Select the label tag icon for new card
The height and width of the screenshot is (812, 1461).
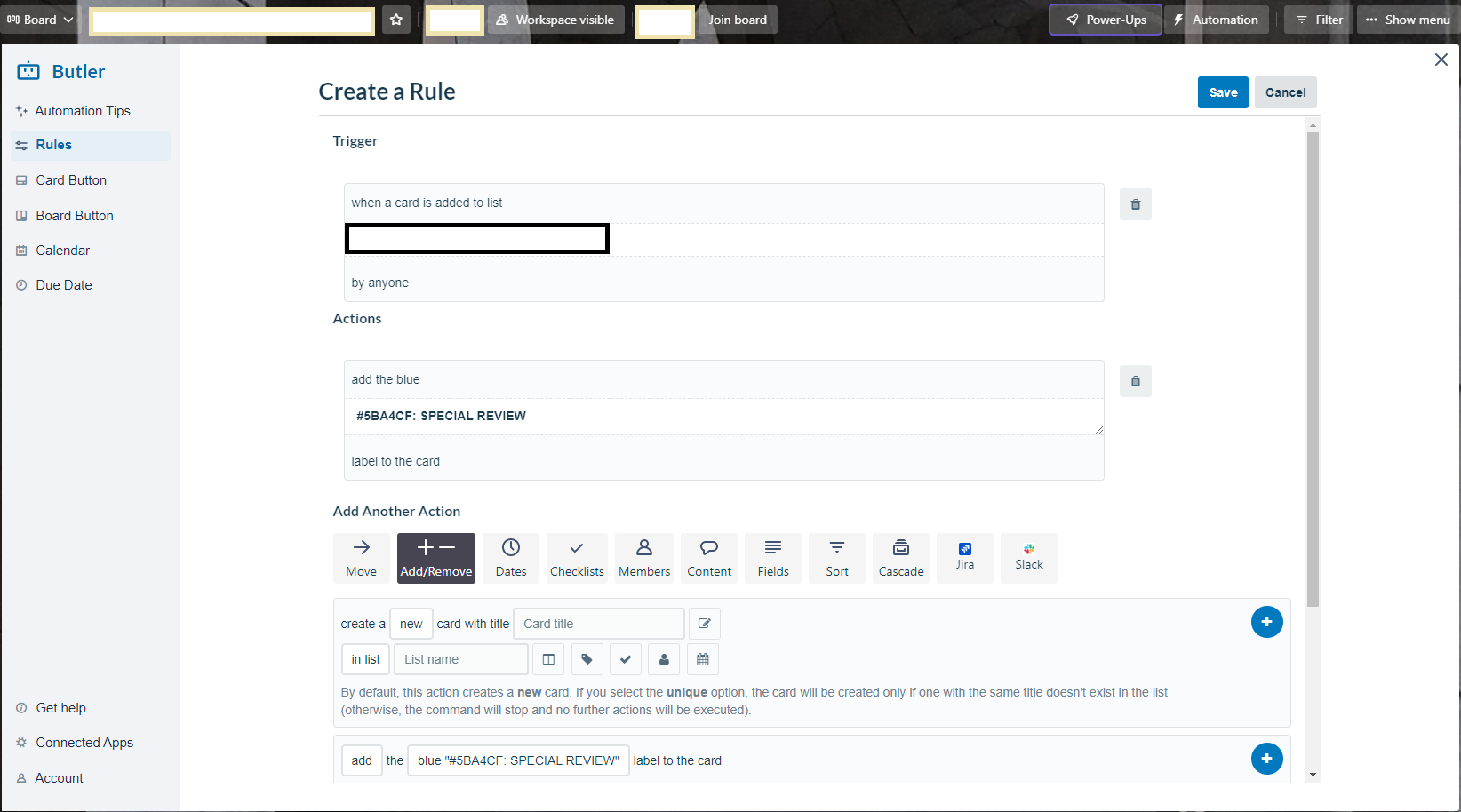(x=587, y=659)
